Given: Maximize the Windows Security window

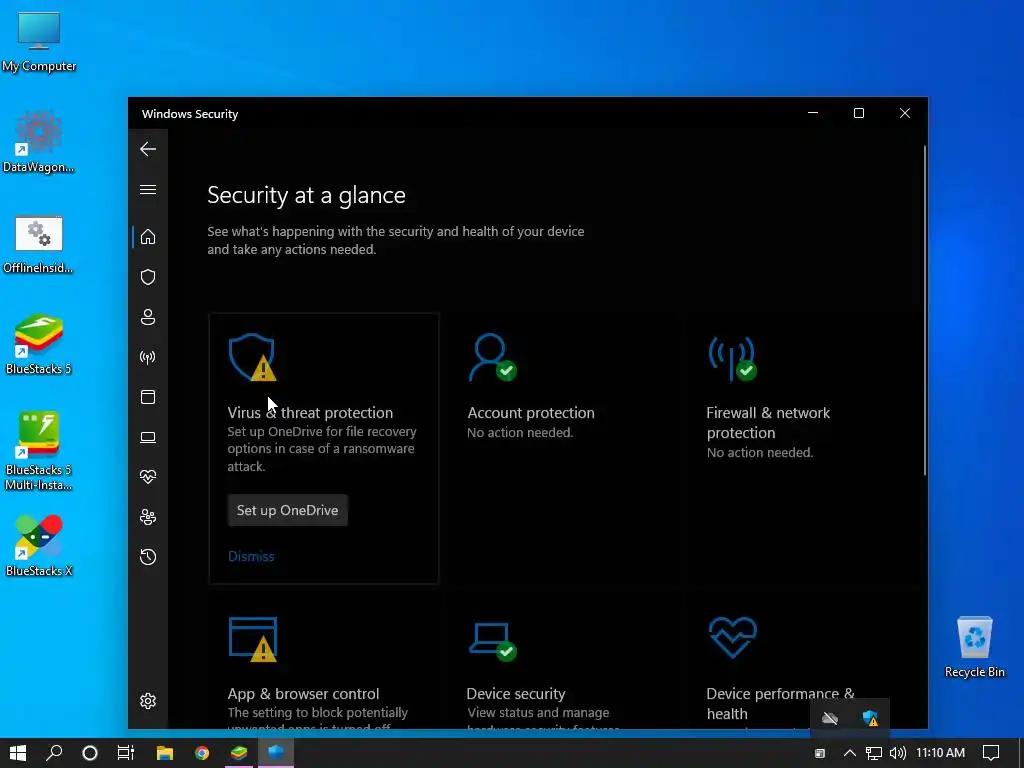Looking at the screenshot, I should point(859,113).
